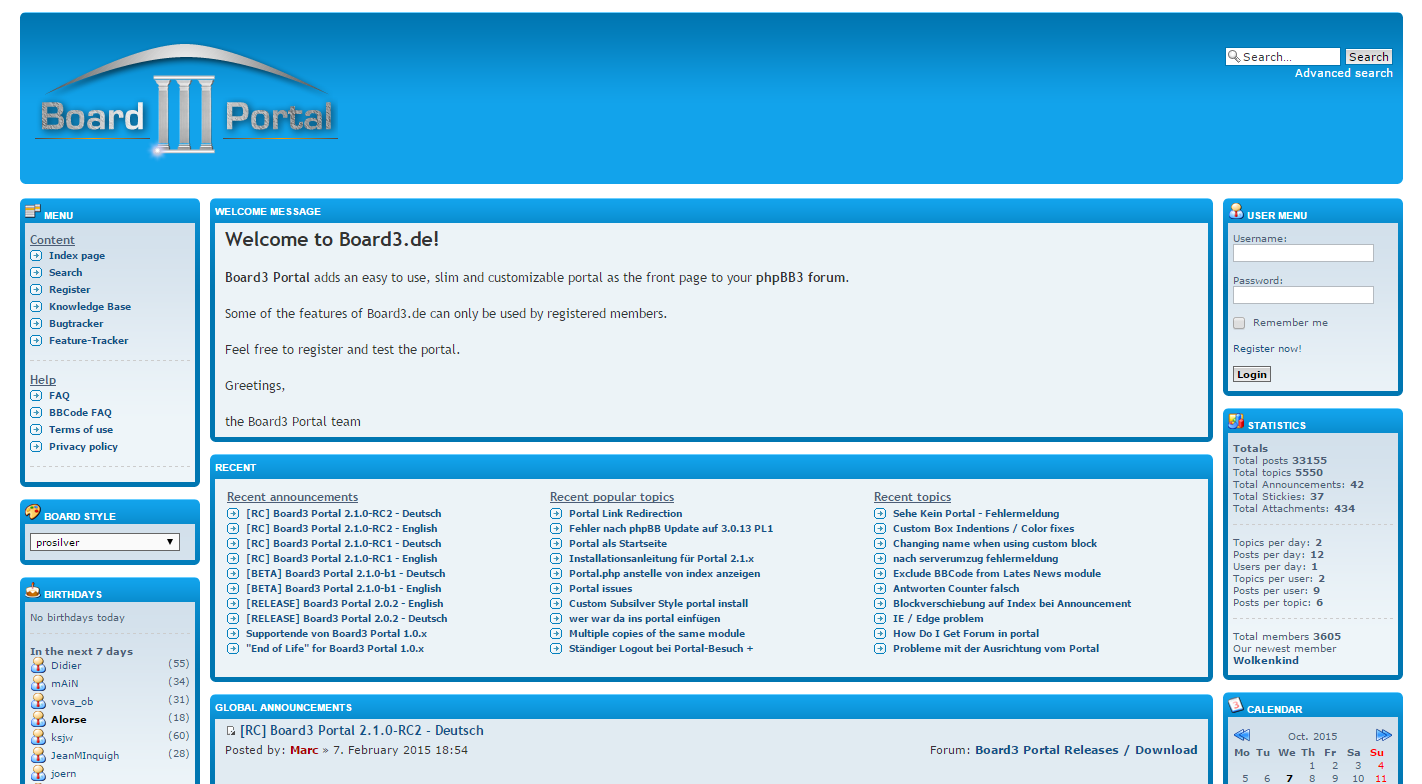This screenshot has width=1422, height=784.
Task: Click the arrow icon next to Bugtracker
Action: coord(36,324)
